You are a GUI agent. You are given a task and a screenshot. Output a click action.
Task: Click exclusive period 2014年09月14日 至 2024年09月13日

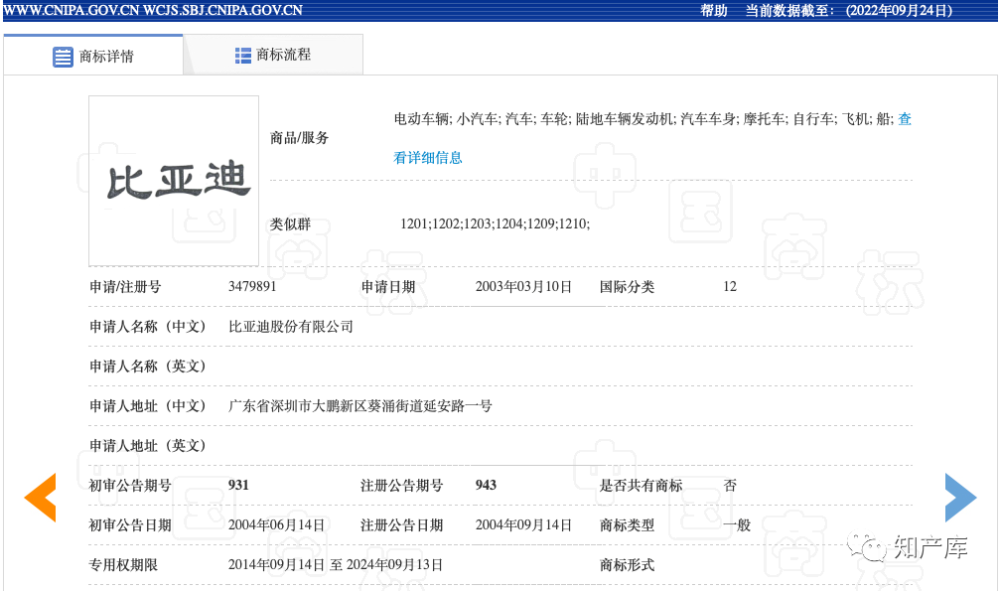tap(335, 565)
